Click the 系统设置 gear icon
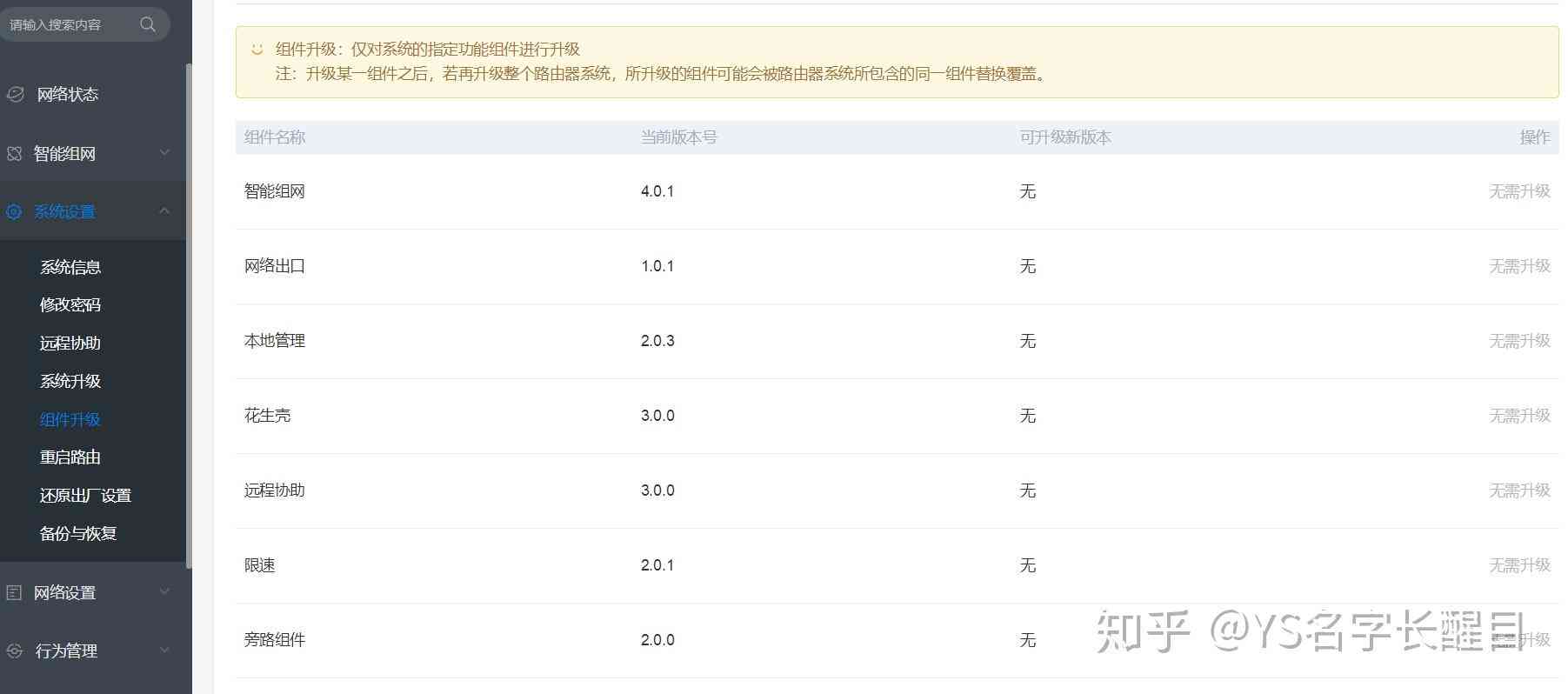The width and height of the screenshot is (1568, 694). 14,211
